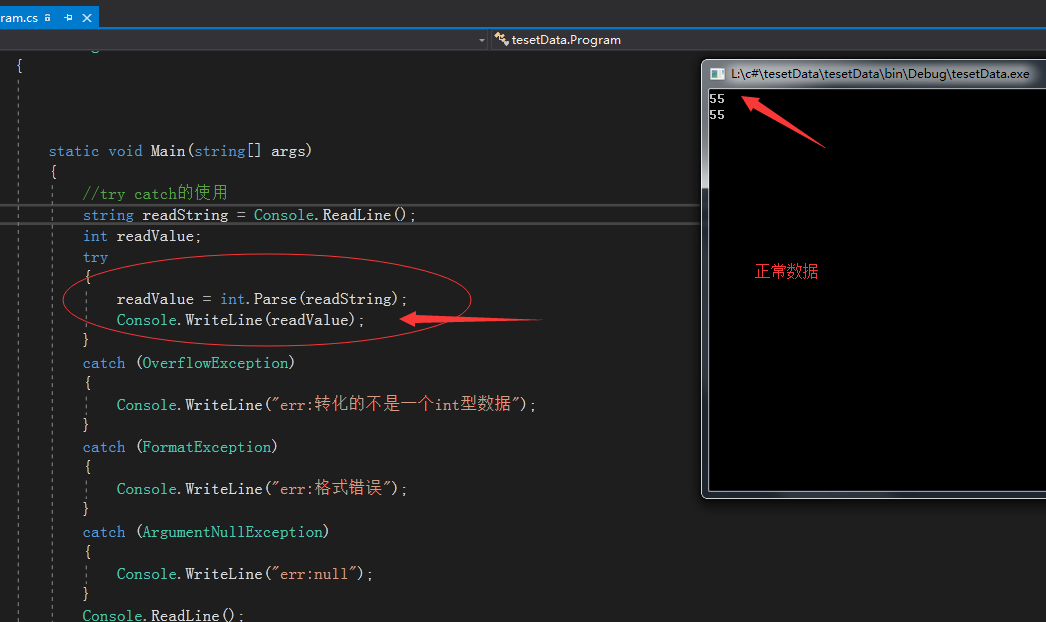
Task: Click catch (ArgumentNullException) line
Action: [206, 532]
